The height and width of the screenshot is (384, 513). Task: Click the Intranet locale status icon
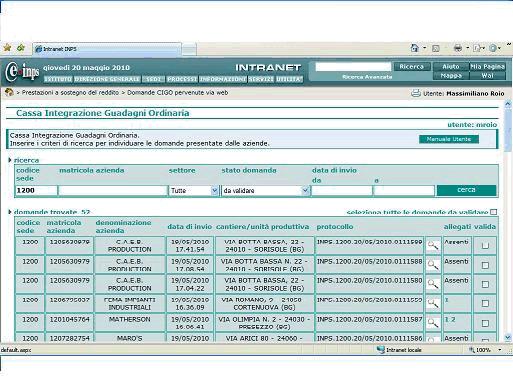coord(380,350)
